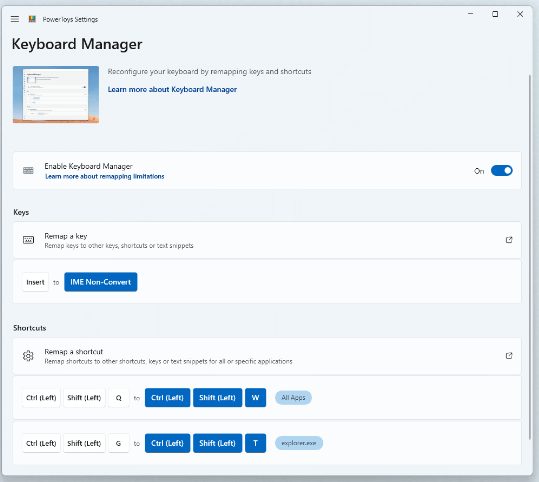This screenshot has height=482, width=539.
Task: Click the keyboard icon beside Remap a key
Action: tap(28, 240)
